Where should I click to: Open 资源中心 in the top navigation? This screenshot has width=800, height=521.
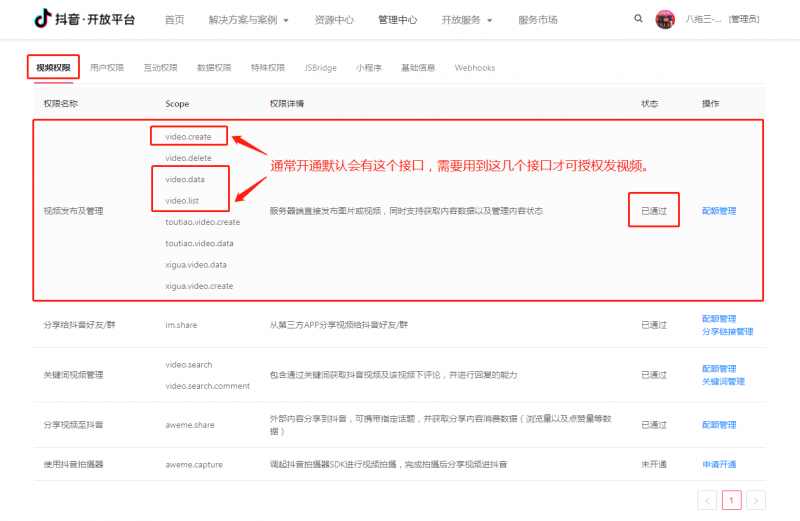332,20
